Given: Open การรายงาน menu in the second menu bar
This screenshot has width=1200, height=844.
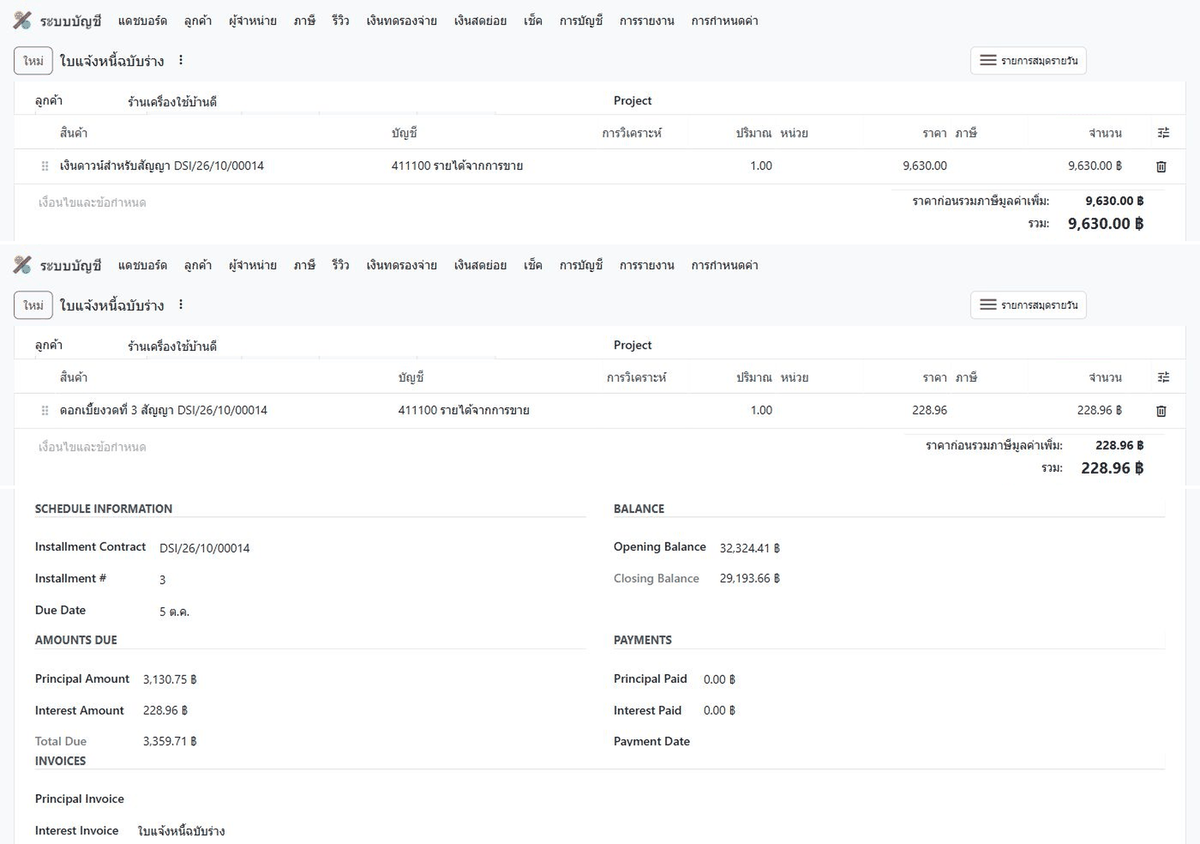Looking at the screenshot, I should pyautogui.click(x=646, y=265).
